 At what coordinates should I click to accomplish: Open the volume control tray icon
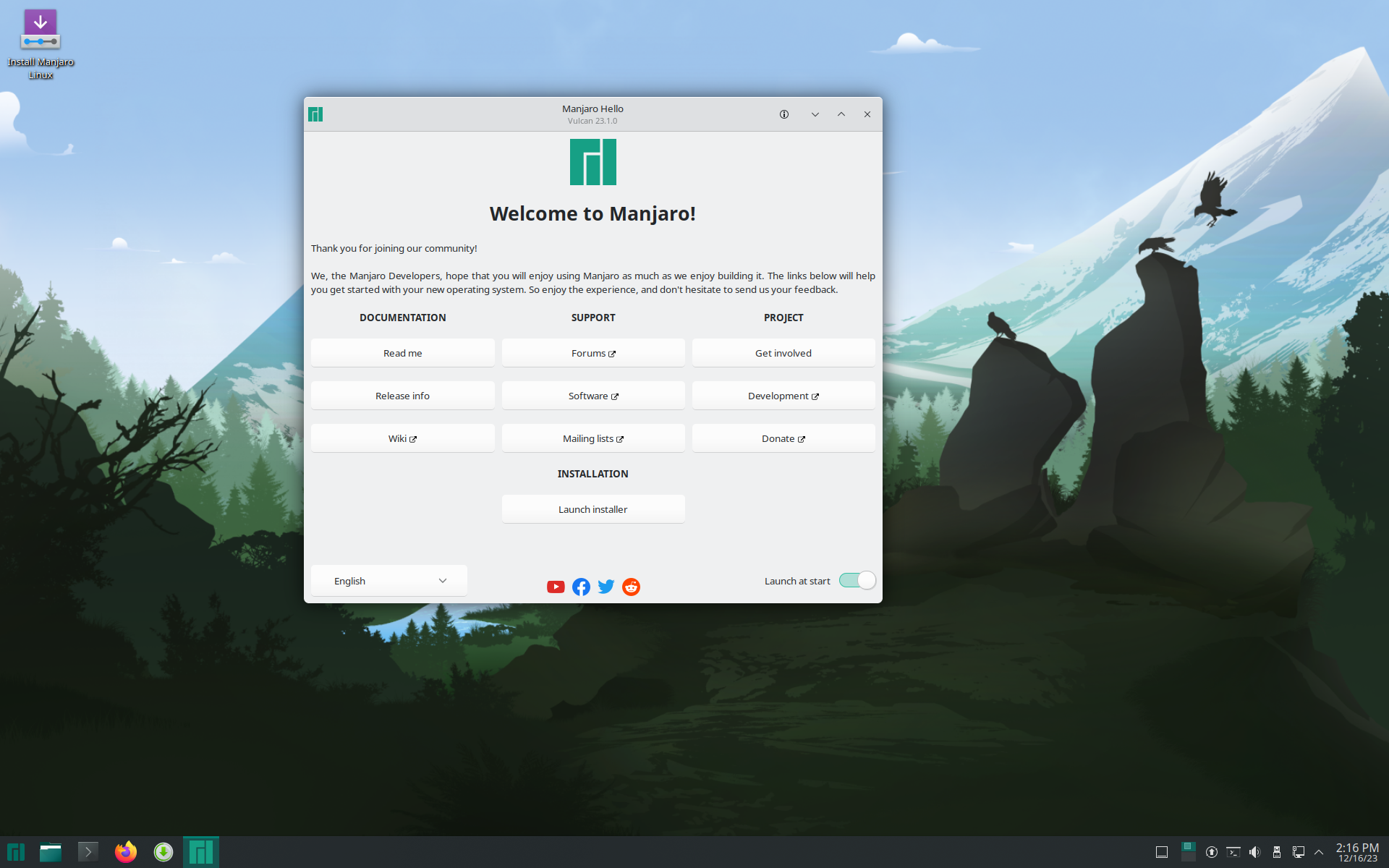click(1255, 852)
